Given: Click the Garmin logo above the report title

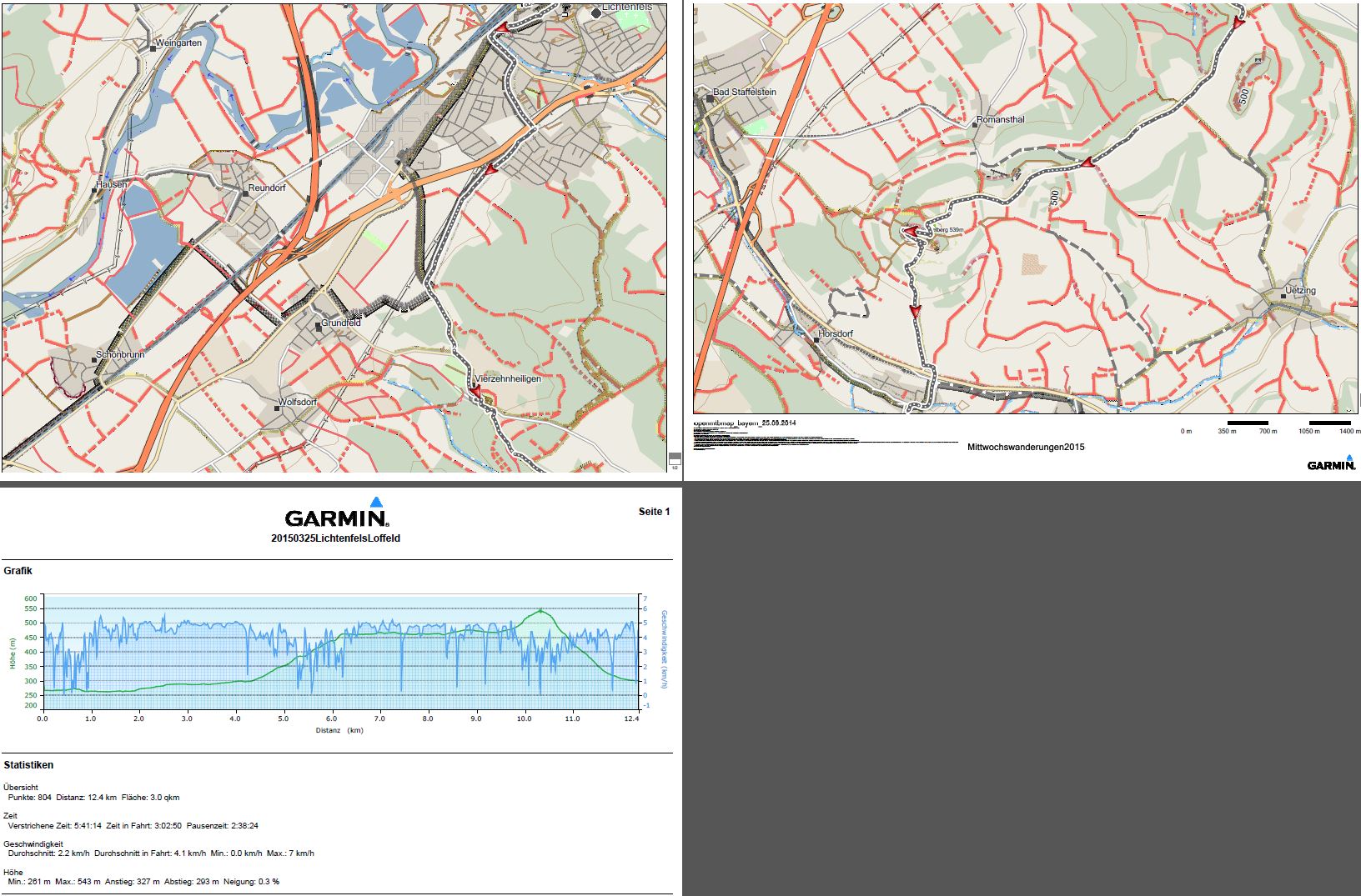Looking at the screenshot, I should (x=337, y=513).
